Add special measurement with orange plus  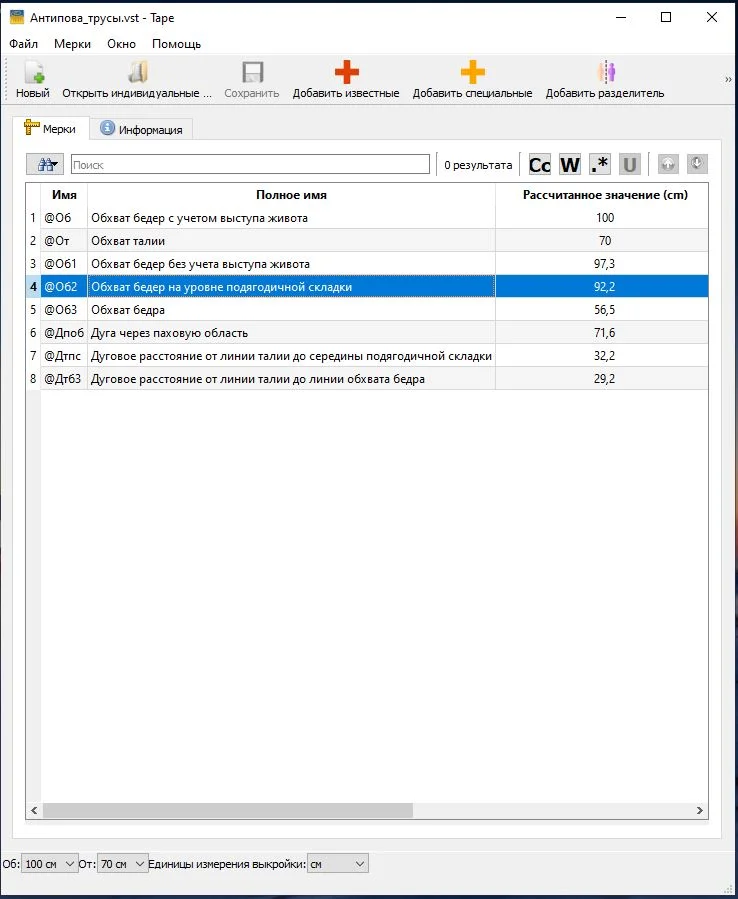tap(473, 73)
